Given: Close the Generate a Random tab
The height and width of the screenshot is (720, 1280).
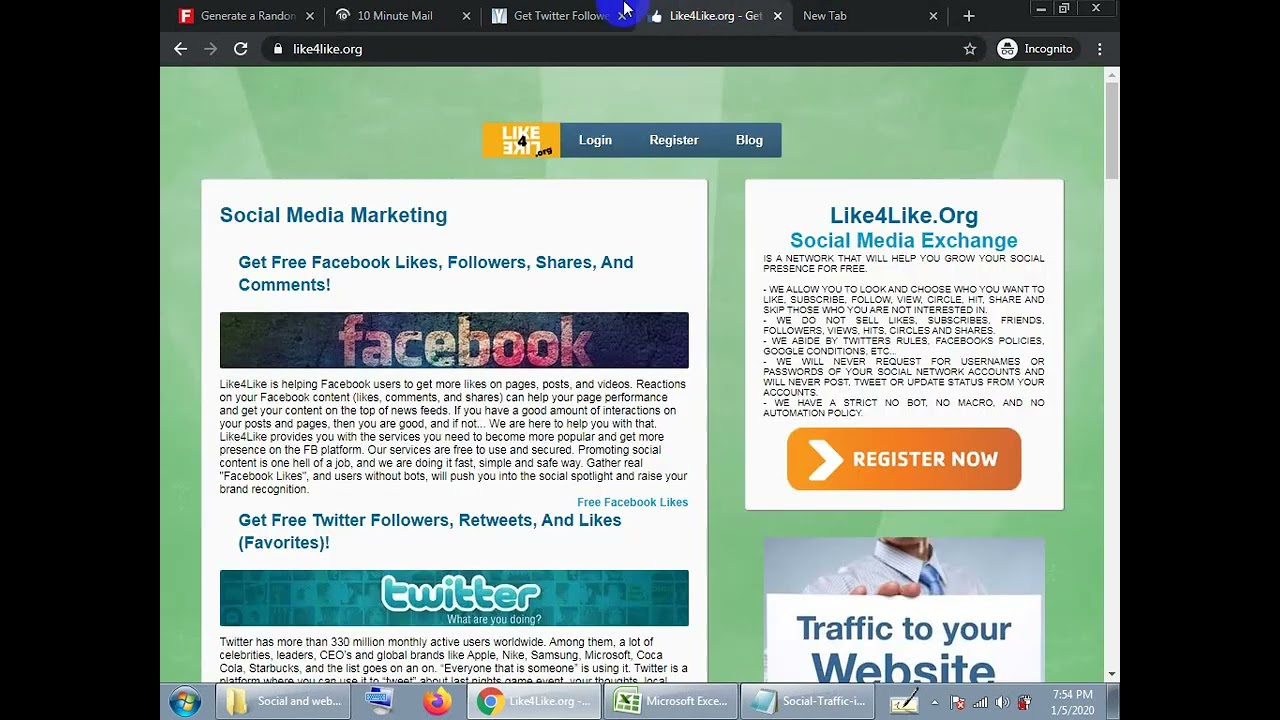Looking at the screenshot, I should click(310, 16).
